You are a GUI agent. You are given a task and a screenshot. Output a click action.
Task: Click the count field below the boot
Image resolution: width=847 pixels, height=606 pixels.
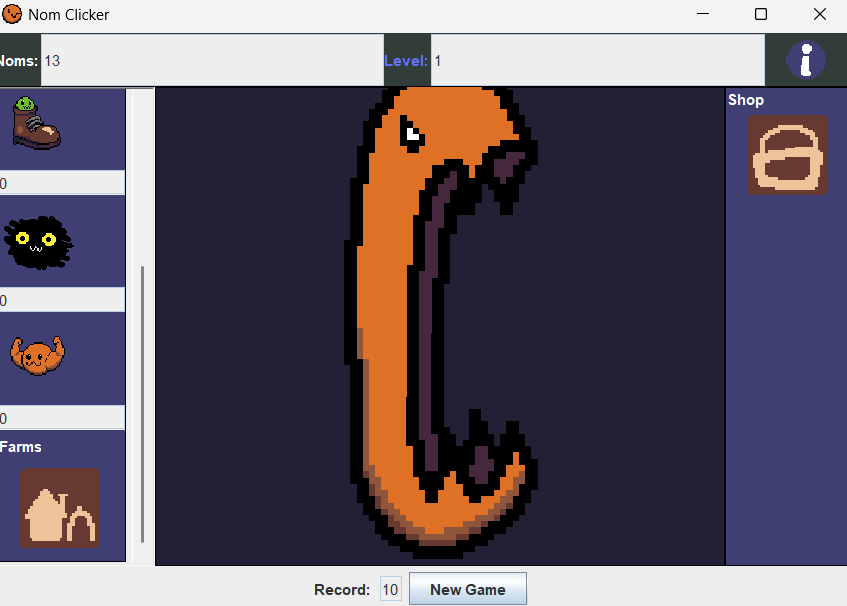62,183
